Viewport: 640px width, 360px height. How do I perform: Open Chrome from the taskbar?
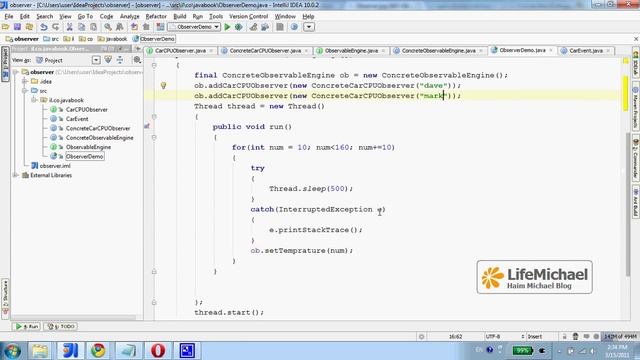[98, 351]
